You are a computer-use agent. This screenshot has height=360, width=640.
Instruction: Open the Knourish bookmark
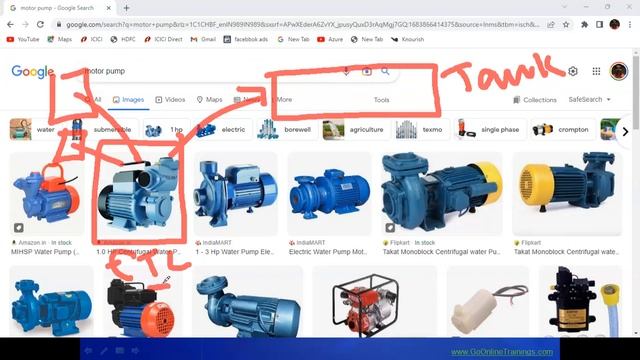[408, 39]
